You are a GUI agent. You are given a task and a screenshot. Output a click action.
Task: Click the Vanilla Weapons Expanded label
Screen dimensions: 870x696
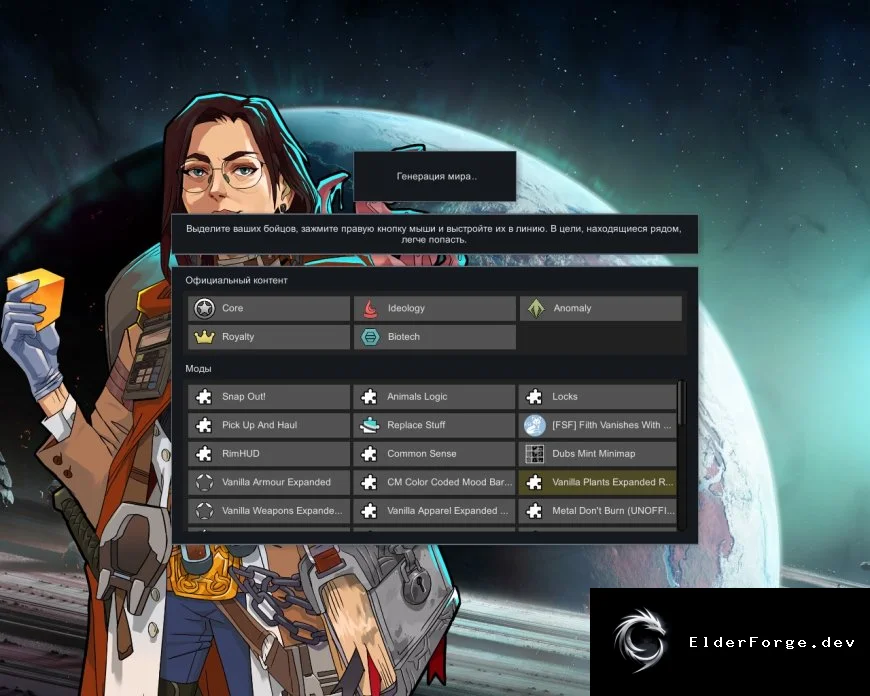282,511
